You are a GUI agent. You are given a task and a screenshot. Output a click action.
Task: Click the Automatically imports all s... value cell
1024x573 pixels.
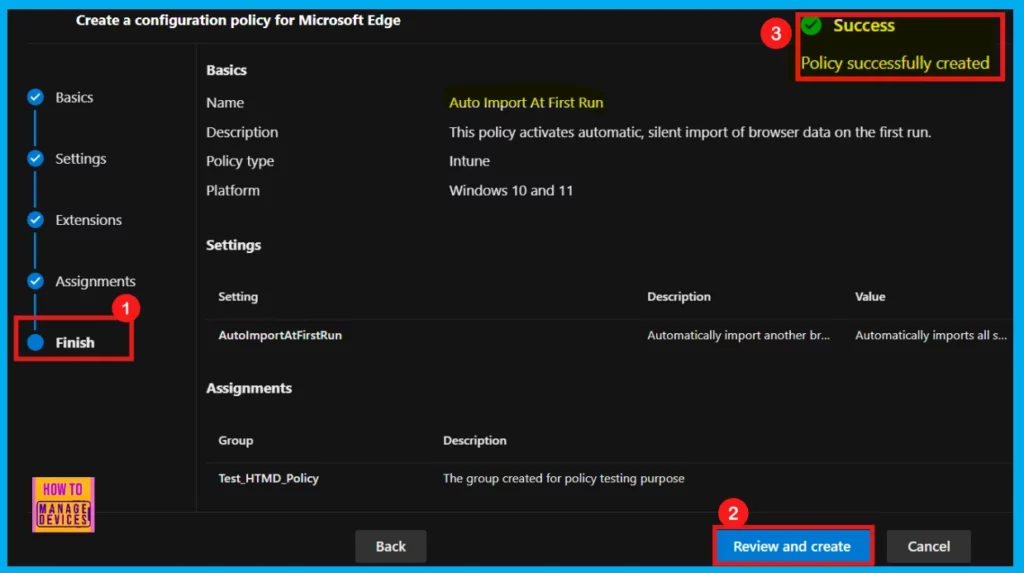click(931, 335)
